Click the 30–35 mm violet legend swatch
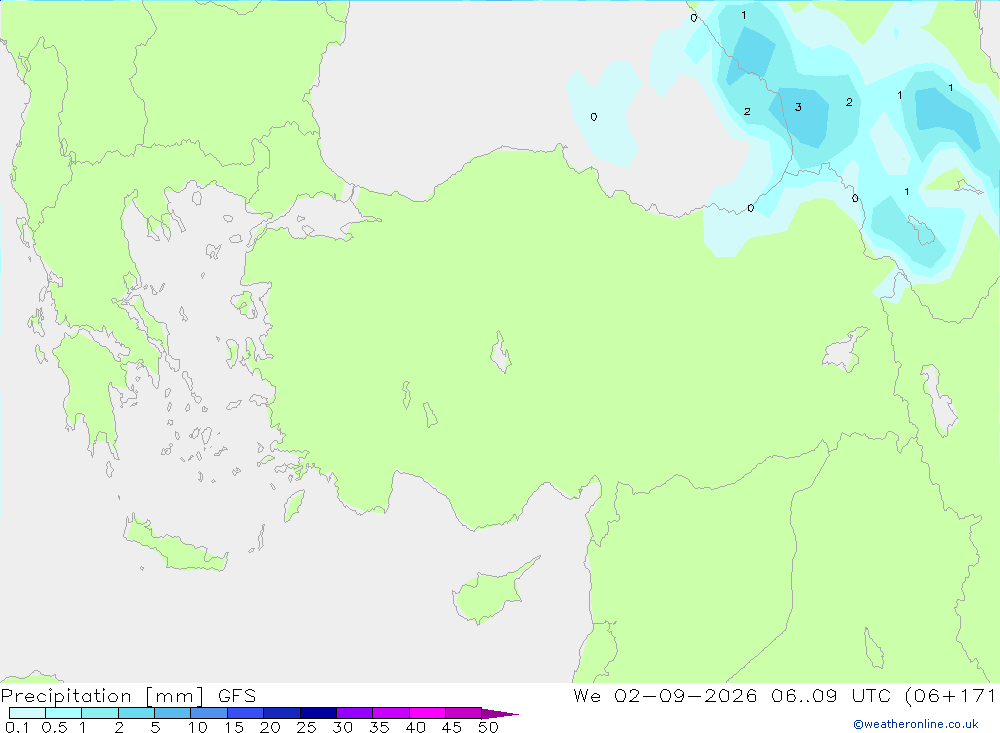 pos(354,713)
